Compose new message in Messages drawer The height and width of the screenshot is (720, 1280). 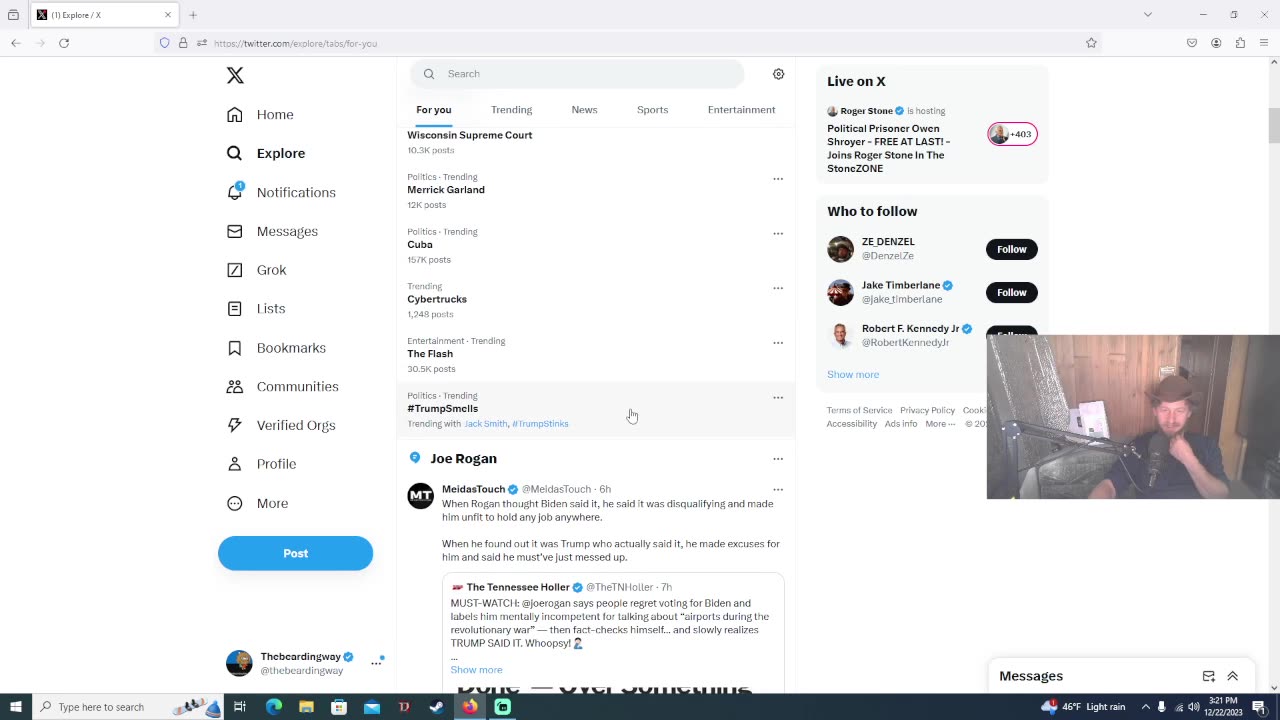[x=1208, y=676]
